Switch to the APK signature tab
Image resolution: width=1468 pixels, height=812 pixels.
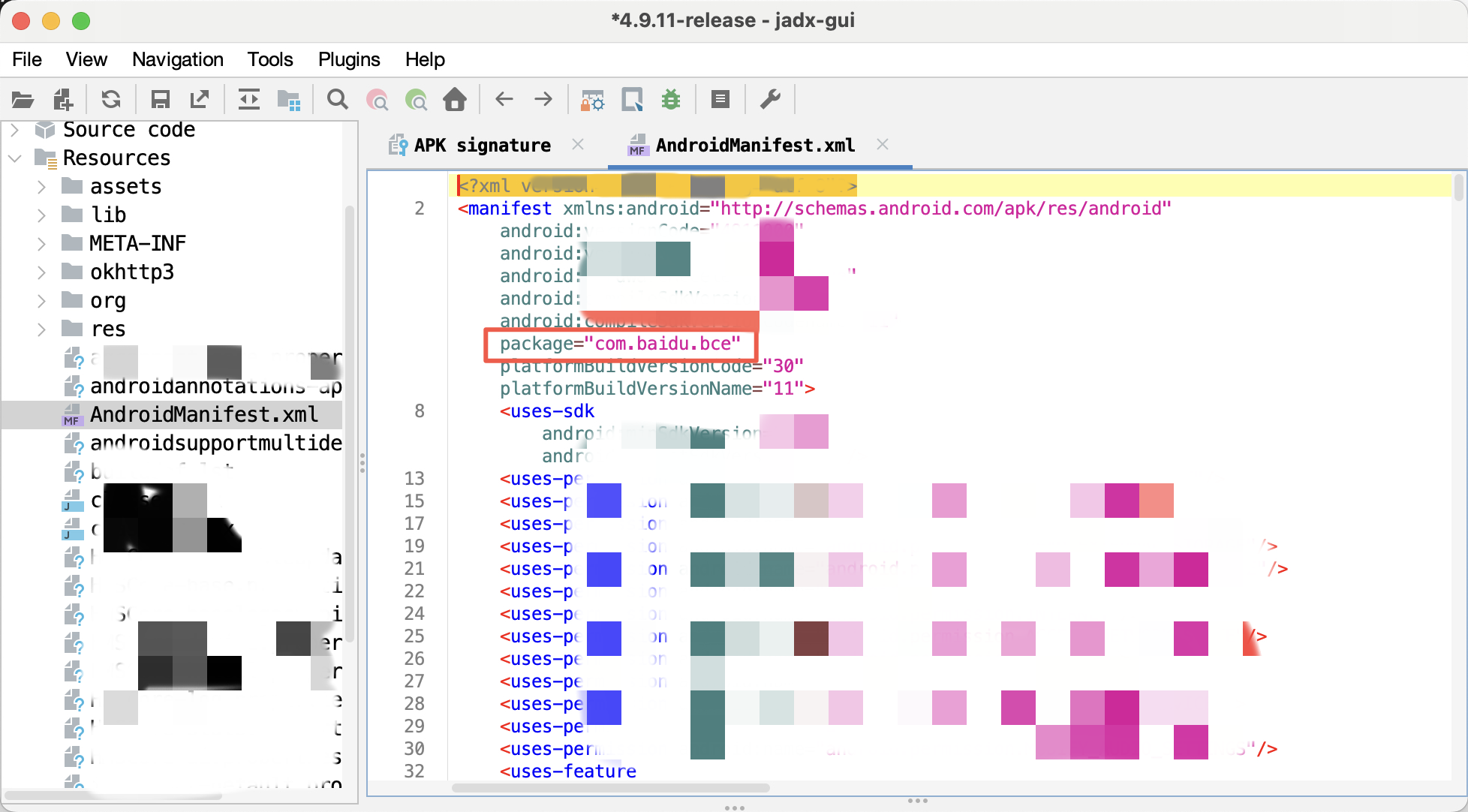pos(482,145)
